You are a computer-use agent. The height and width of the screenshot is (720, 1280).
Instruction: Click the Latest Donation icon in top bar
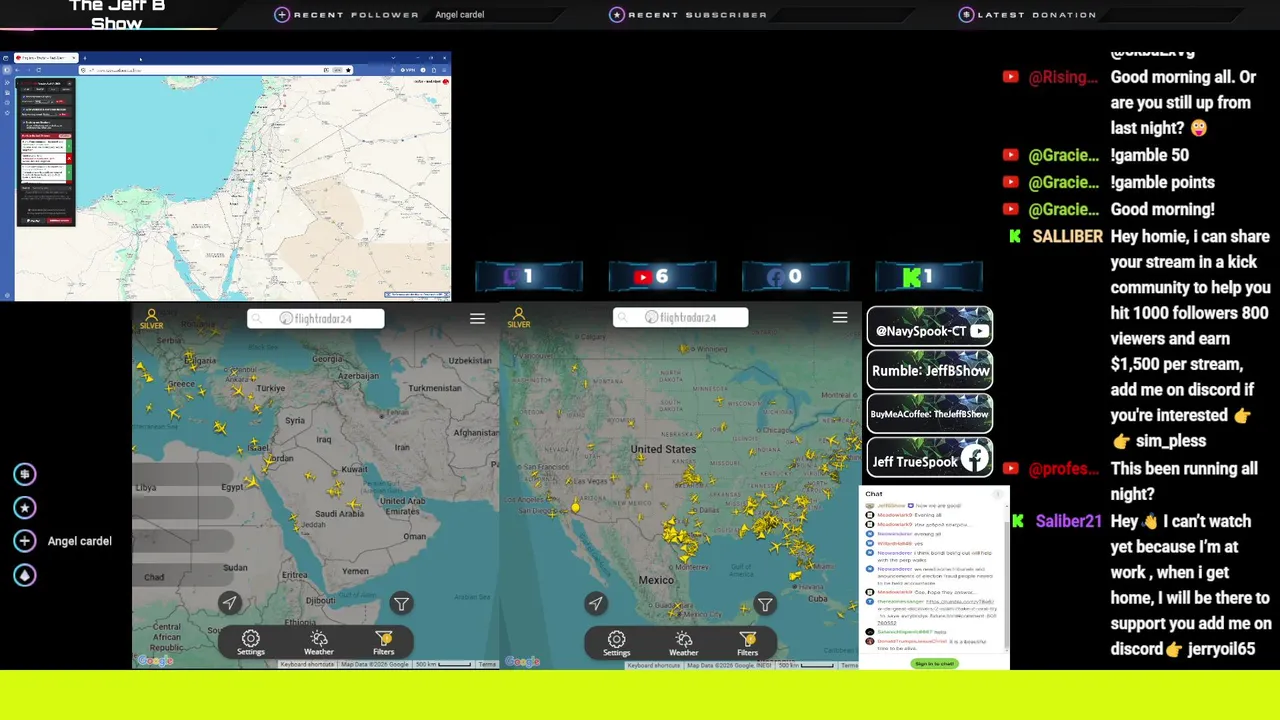pos(966,15)
